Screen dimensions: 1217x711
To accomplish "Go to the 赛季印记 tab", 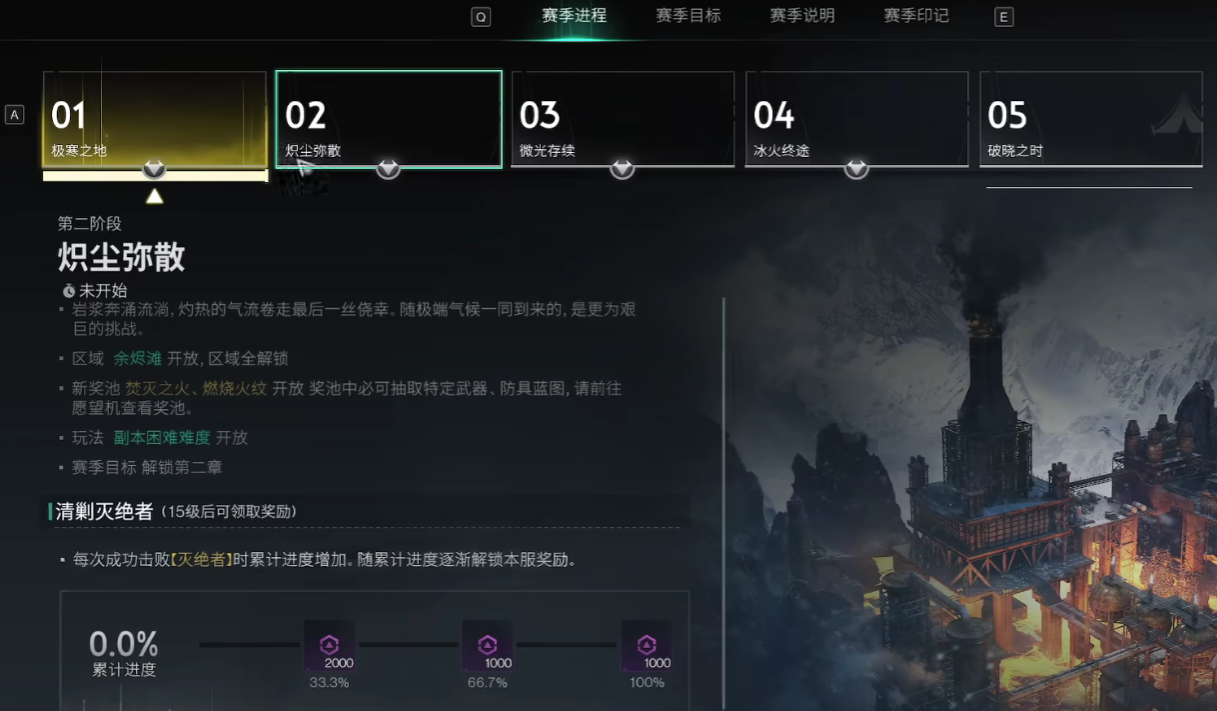I will [x=916, y=16].
